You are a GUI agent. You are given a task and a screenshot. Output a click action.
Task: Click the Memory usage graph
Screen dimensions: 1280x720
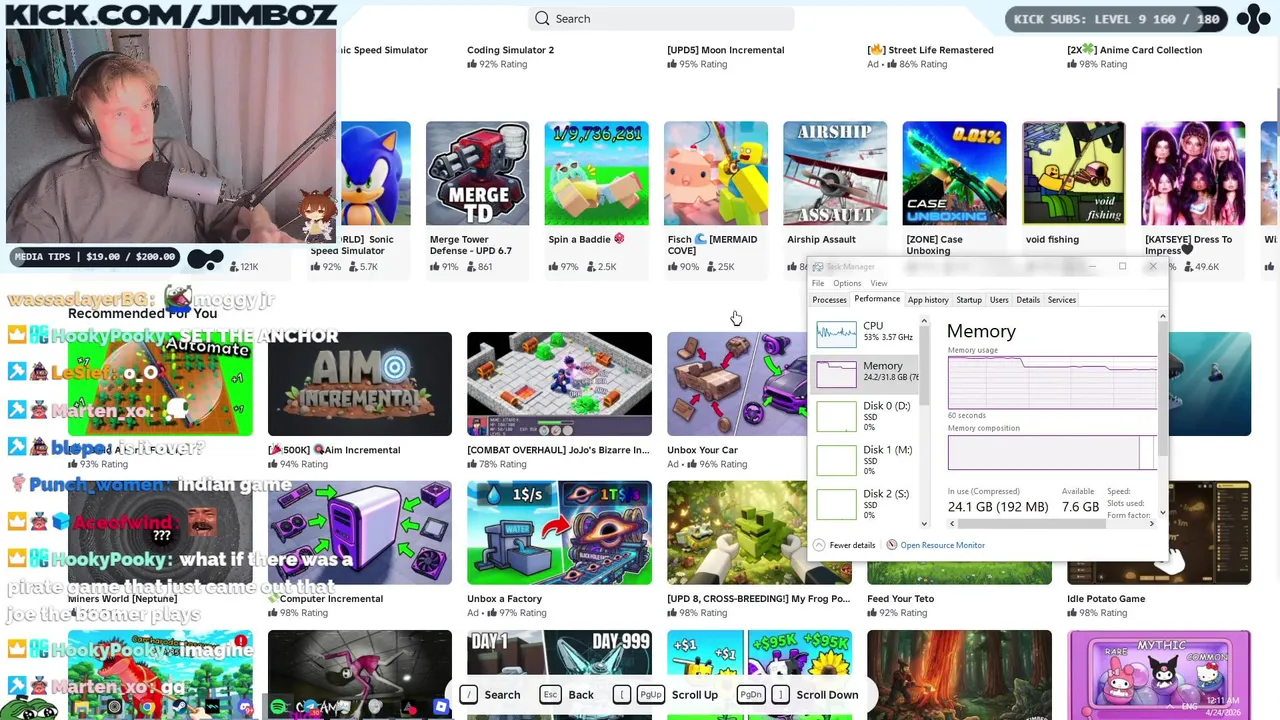tap(1052, 382)
